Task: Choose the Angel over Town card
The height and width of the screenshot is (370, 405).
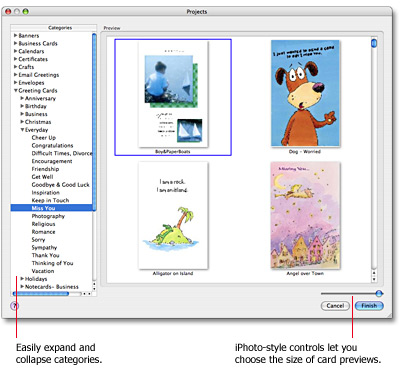Action: tap(305, 216)
